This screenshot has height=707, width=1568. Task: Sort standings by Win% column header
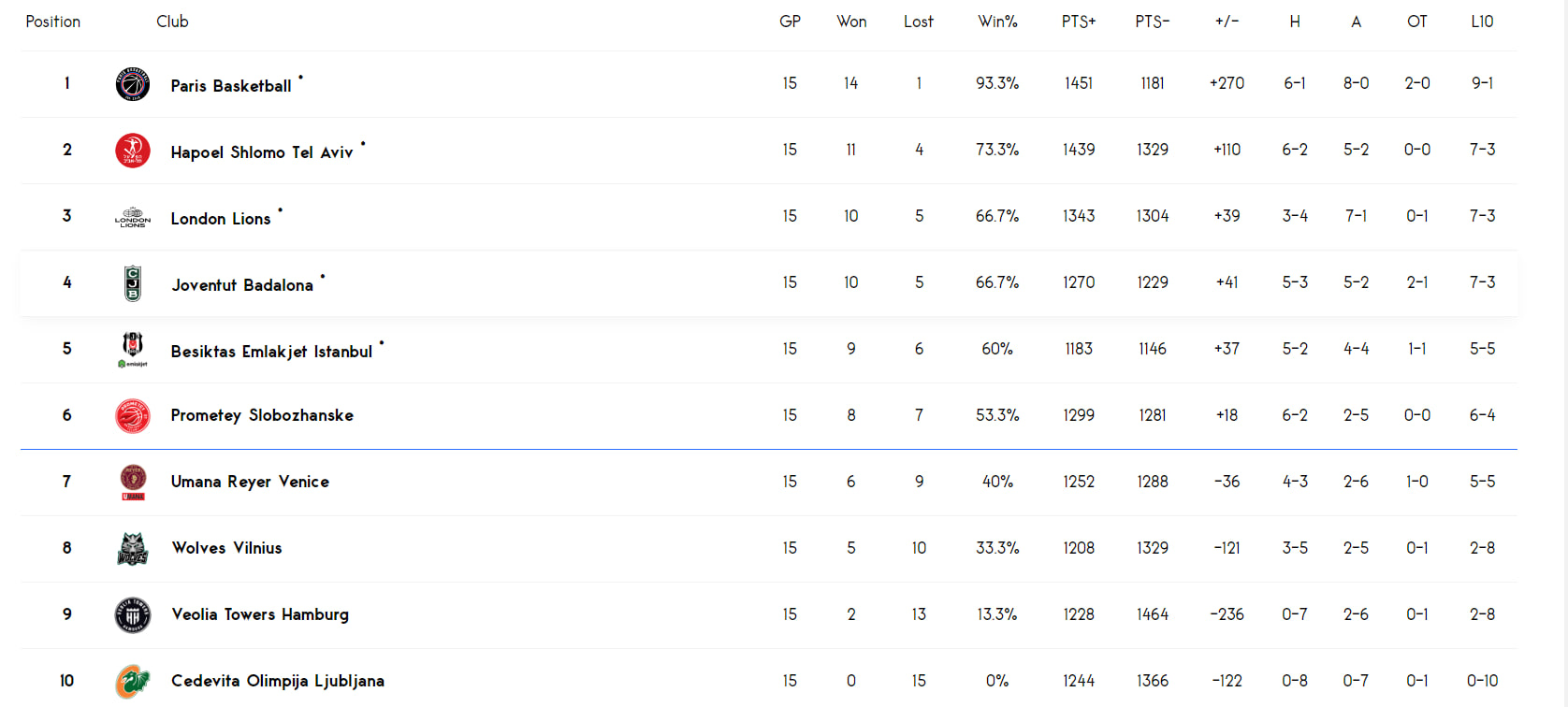(x=997, y=22)
